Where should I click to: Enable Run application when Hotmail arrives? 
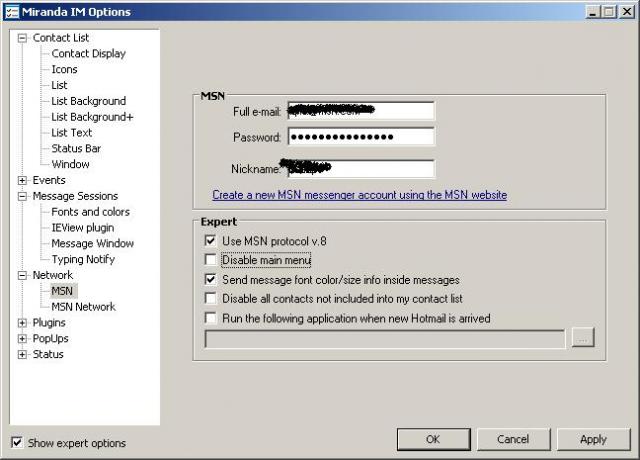[x=210, y=318]
